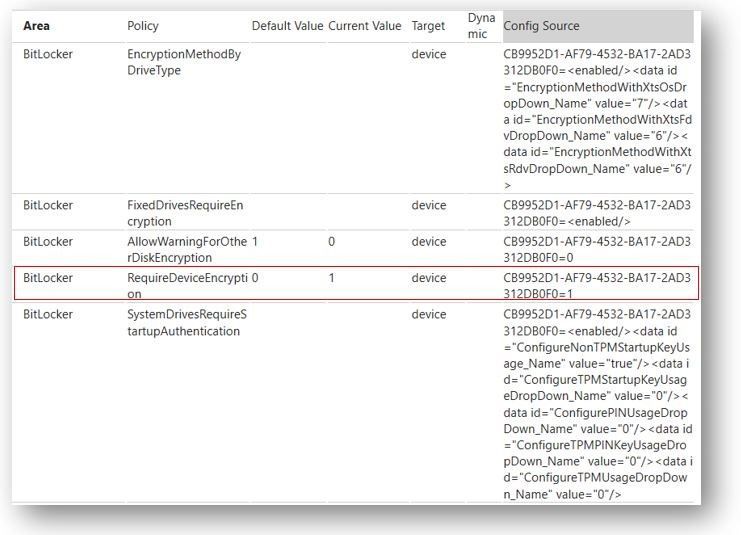Click the Current Value column header
The height and width of the screenshot is (535, 741).
[364, 26]
